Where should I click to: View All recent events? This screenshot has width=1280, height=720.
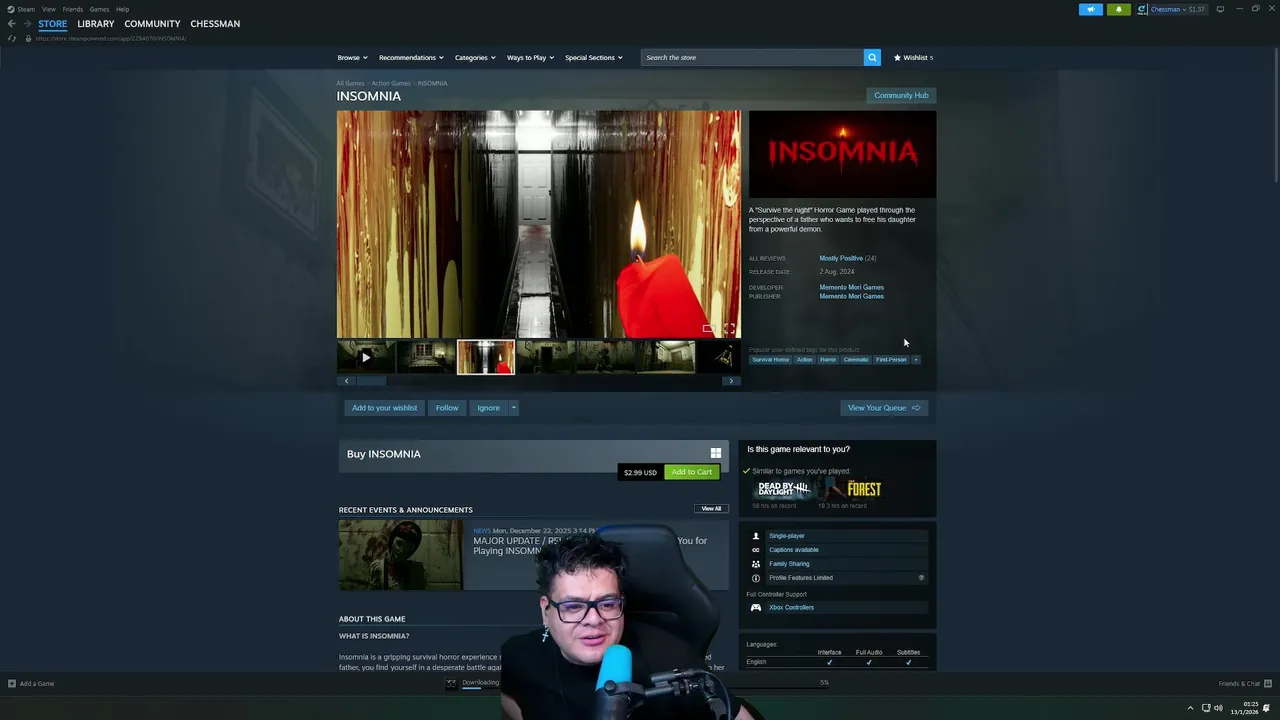(711, 508)
